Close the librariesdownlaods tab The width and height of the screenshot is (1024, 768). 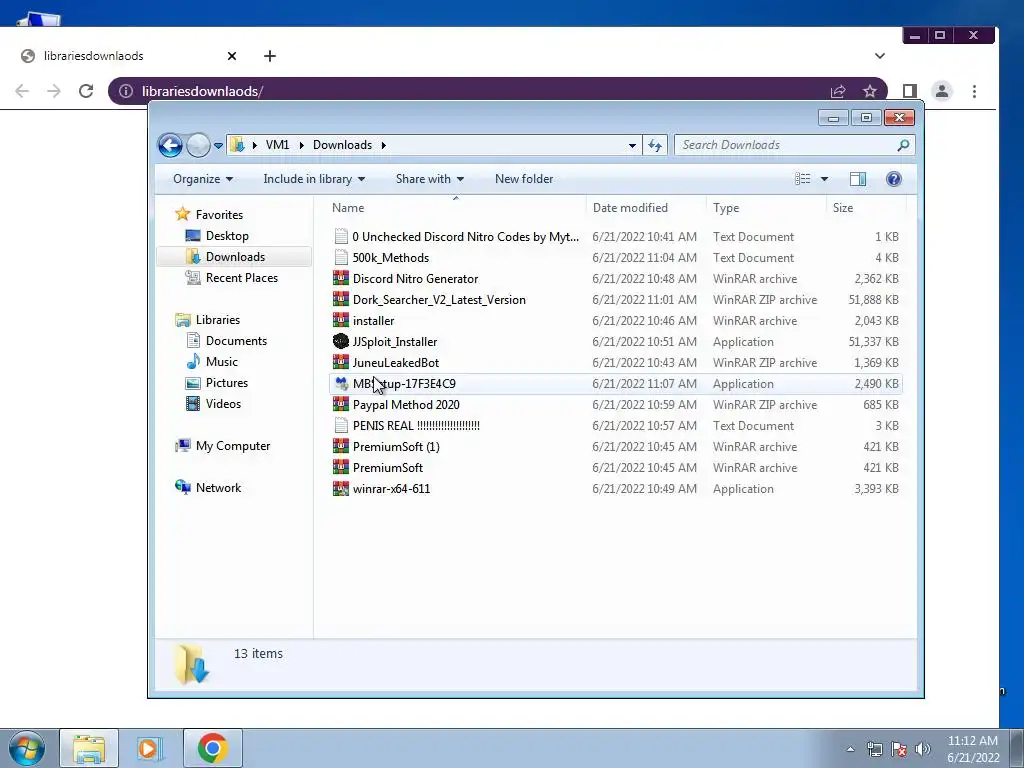point(232,56)
